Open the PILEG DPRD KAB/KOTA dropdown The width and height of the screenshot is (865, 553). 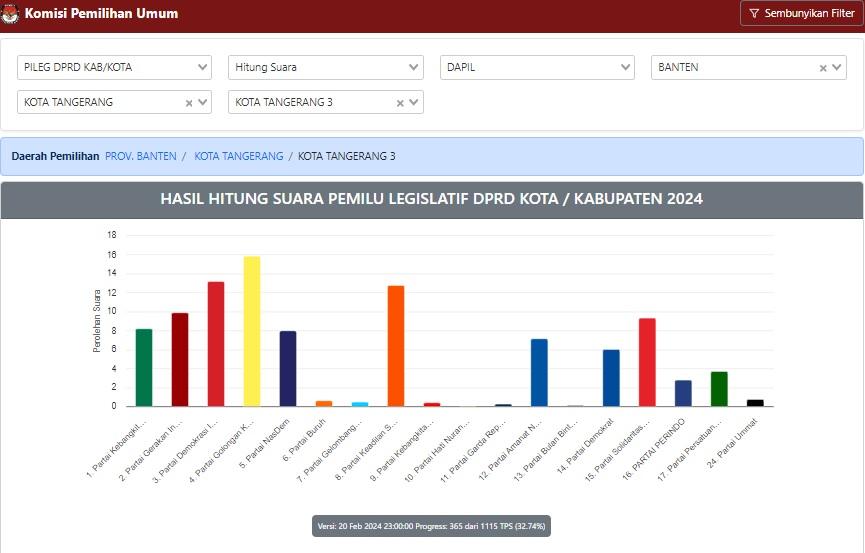click(x=114, y=67)
